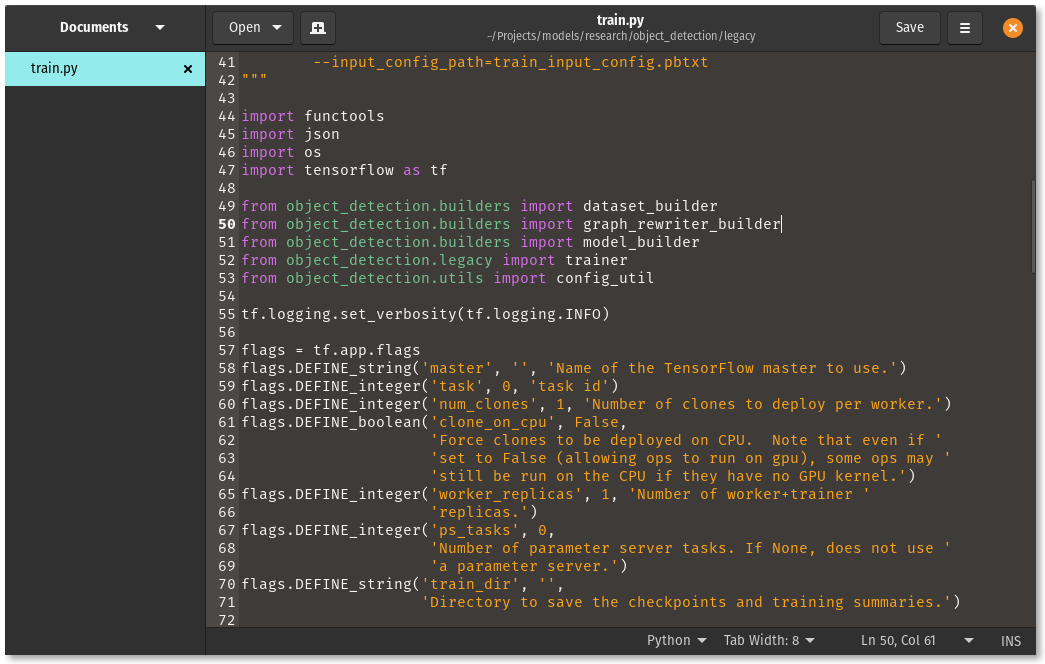The width and height of the screenshot is (1045, 664).
Task: Toggle the INS insert mode indicator
Action: pos(1010,641)
